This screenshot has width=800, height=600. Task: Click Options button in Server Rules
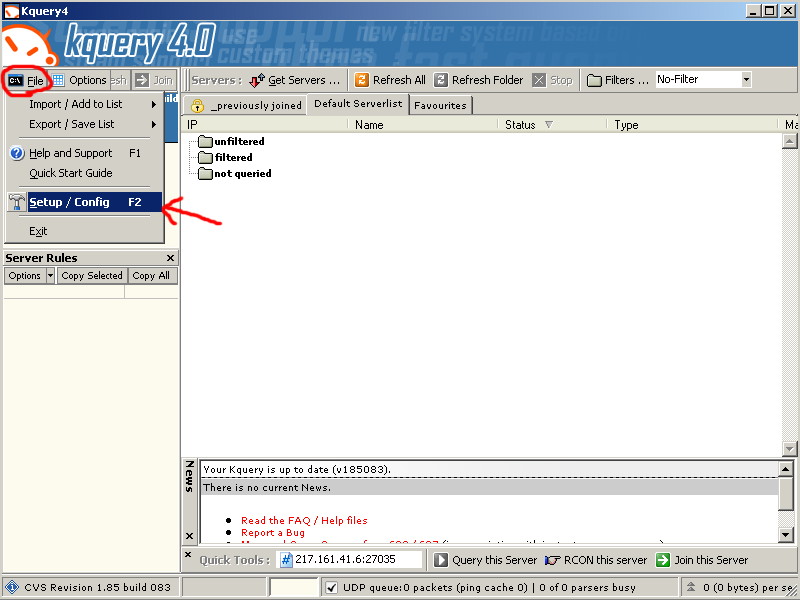24,276
